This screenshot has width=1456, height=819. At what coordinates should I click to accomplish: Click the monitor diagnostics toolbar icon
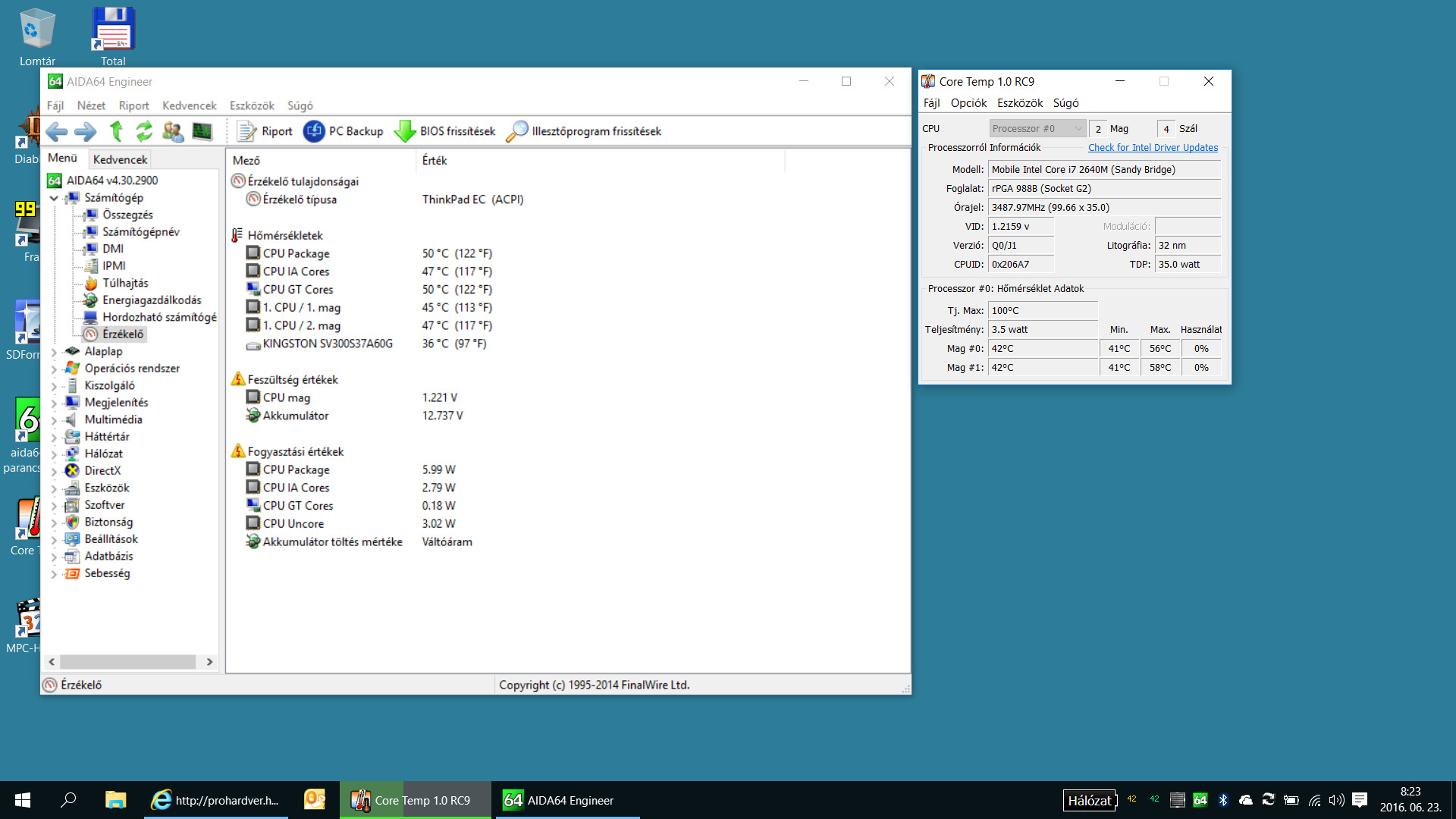click(x=202, y=131)
